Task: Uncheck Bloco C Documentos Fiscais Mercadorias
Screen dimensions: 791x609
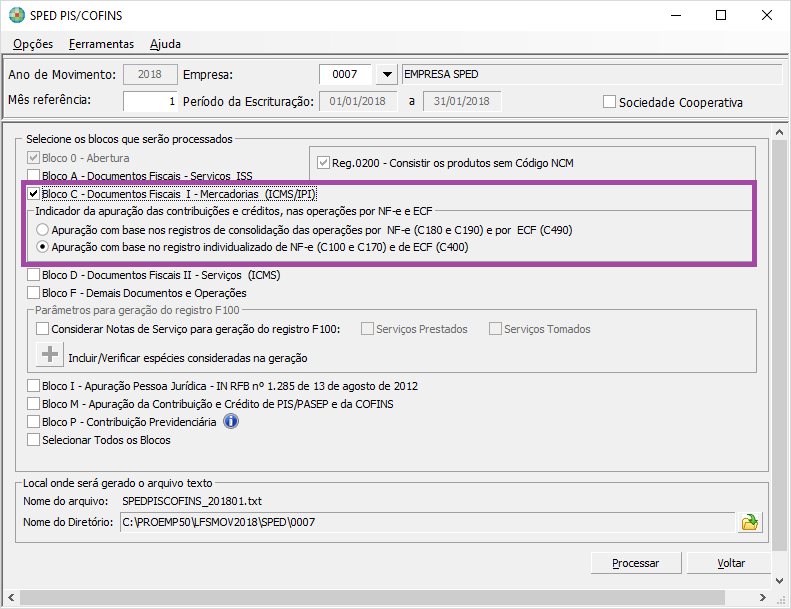Action: (34, 194)
